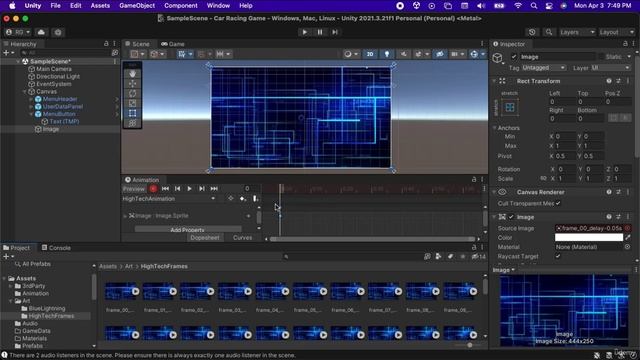
Task: Open the GameObject menu
Action: pos(137,6)
